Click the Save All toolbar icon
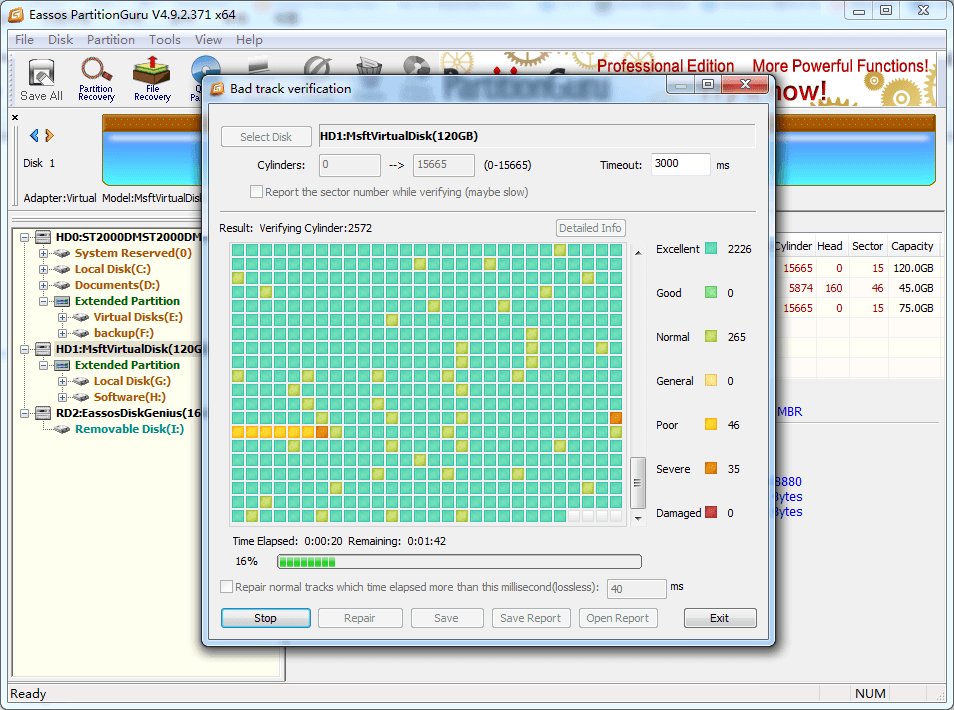This screenshot has height=710, width=954. pos(41,79)
